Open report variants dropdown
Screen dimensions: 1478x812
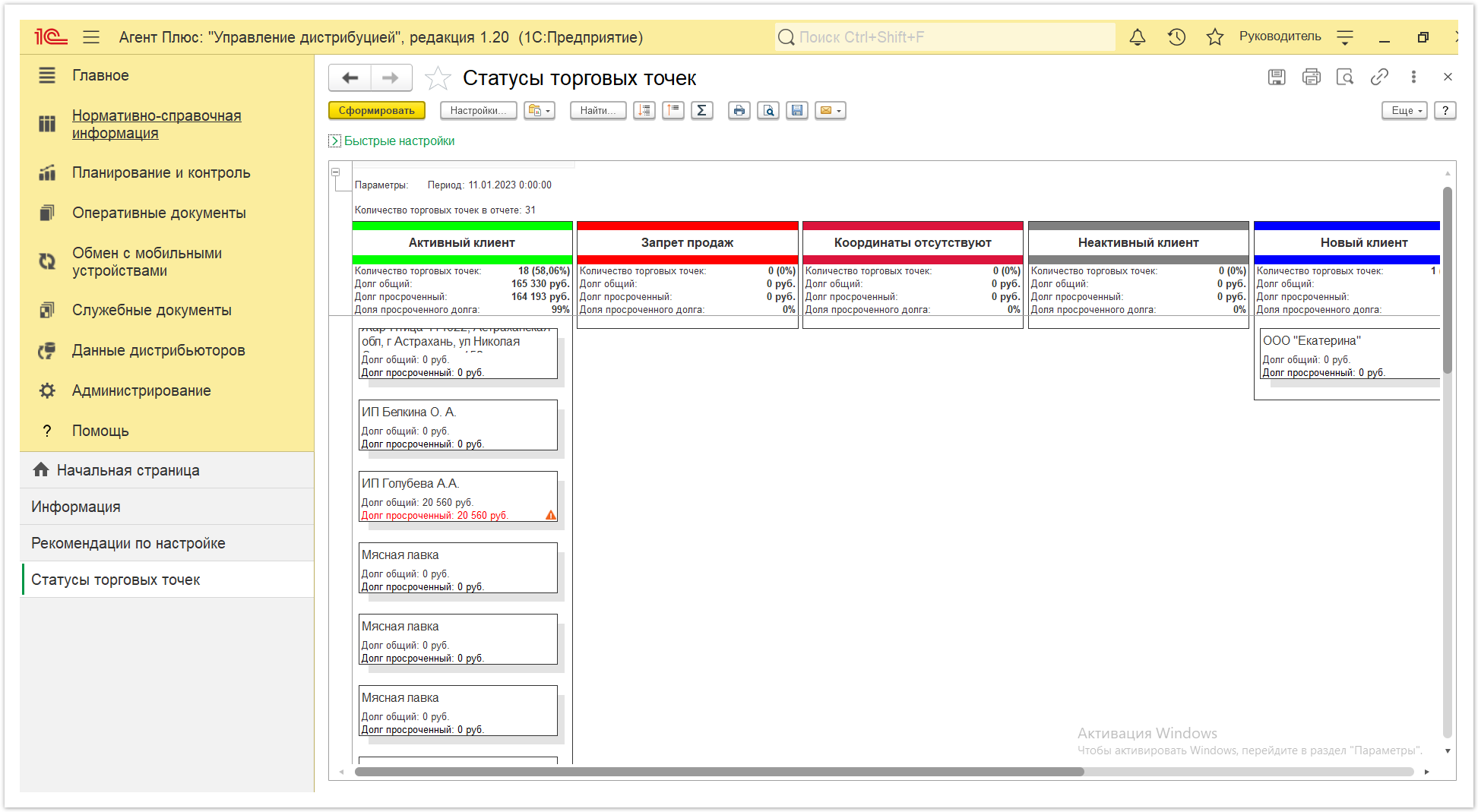coord(540,110)
